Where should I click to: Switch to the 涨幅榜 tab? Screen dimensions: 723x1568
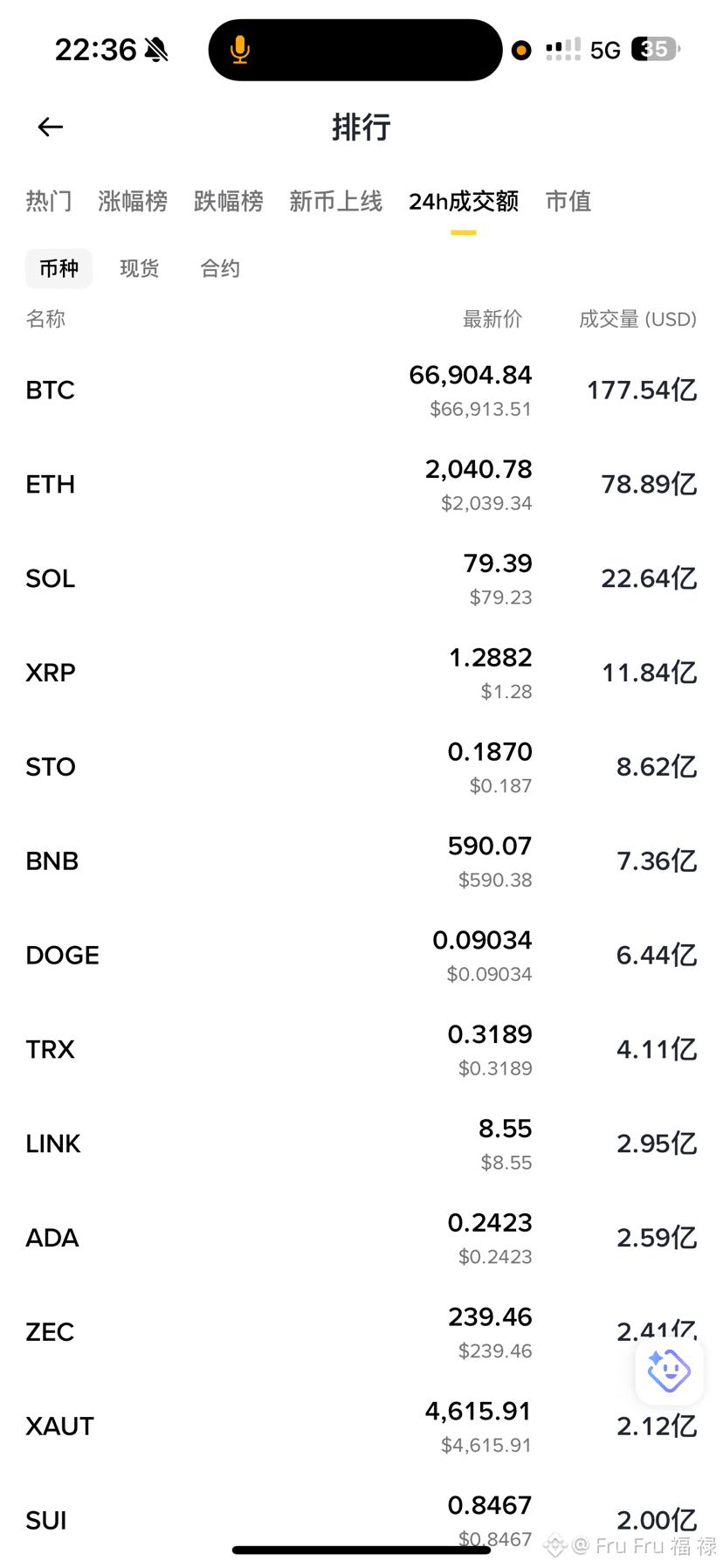pos(133,202)
